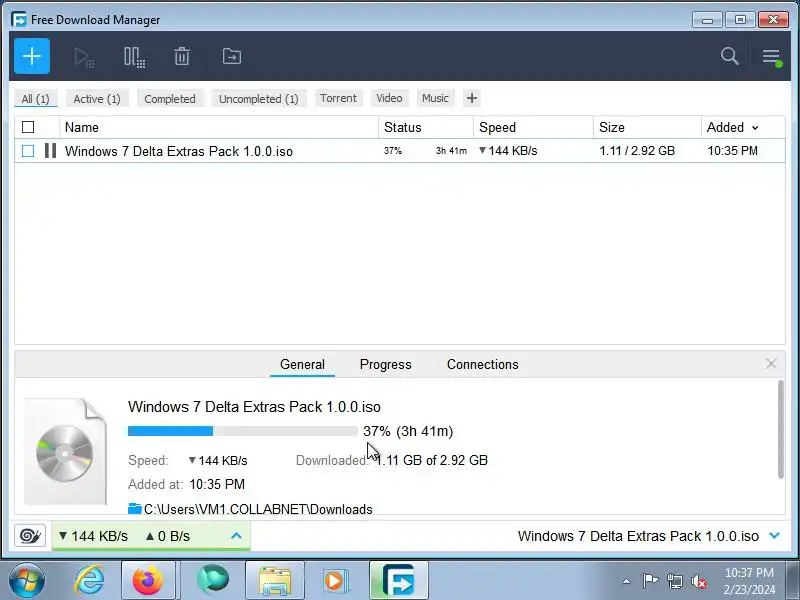This screenshot has height=600, width=800.
Task: Click the muted volume tray icon
Action: 699,581
